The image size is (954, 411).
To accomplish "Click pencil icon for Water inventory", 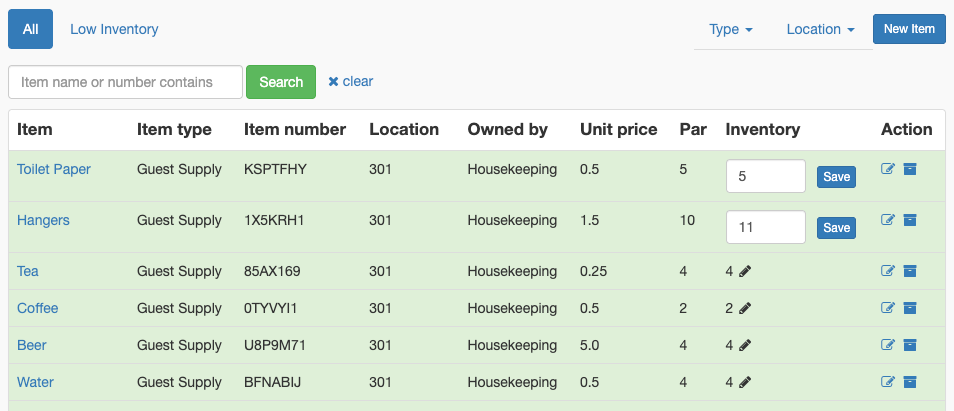I will (745, 383).
